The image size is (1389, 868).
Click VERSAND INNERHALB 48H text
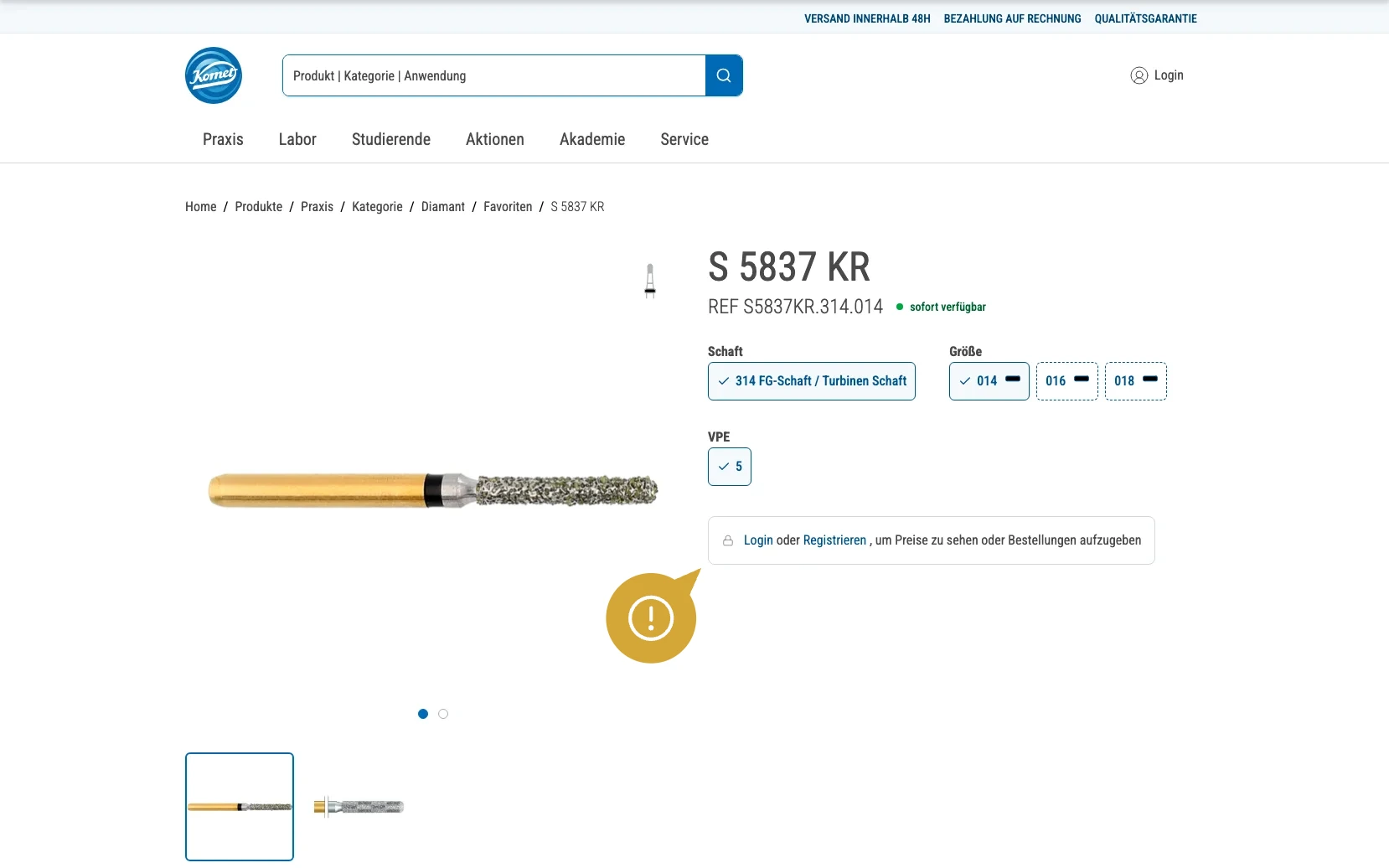(867, 18)
